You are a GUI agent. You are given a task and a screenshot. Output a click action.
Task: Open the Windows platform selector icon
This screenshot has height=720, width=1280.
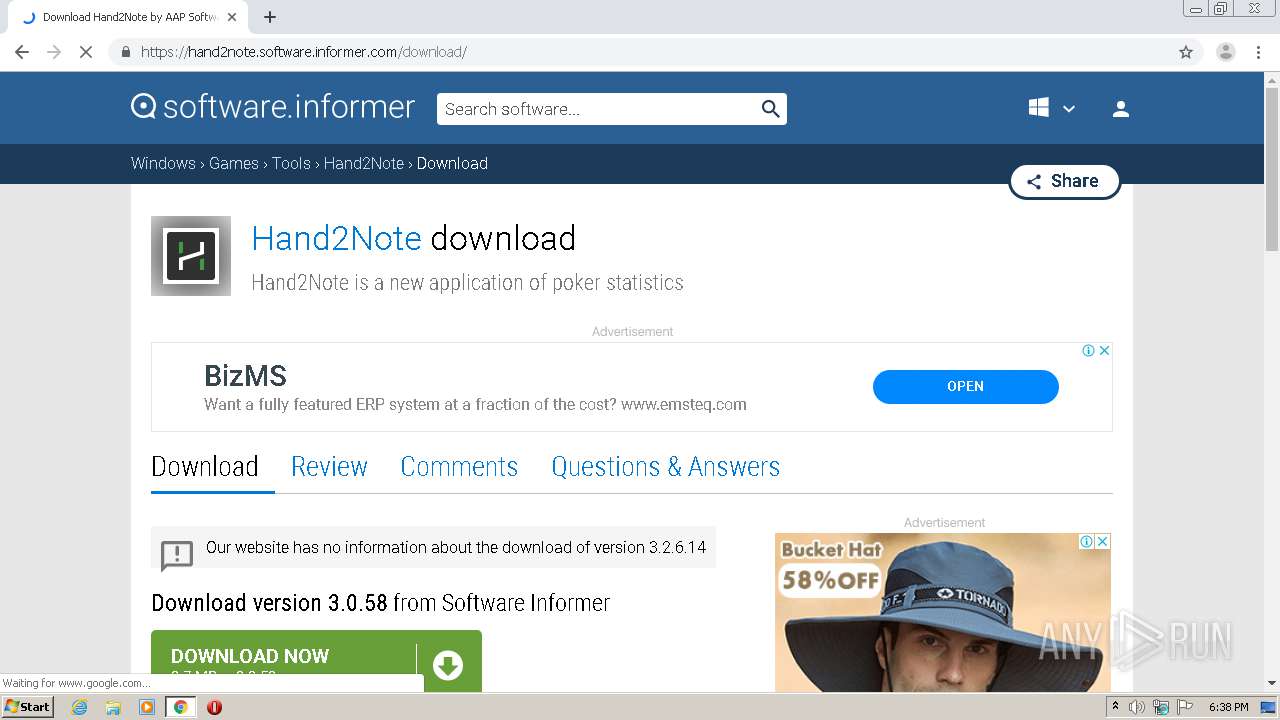pyautogui.click(x=1039, y=108)
